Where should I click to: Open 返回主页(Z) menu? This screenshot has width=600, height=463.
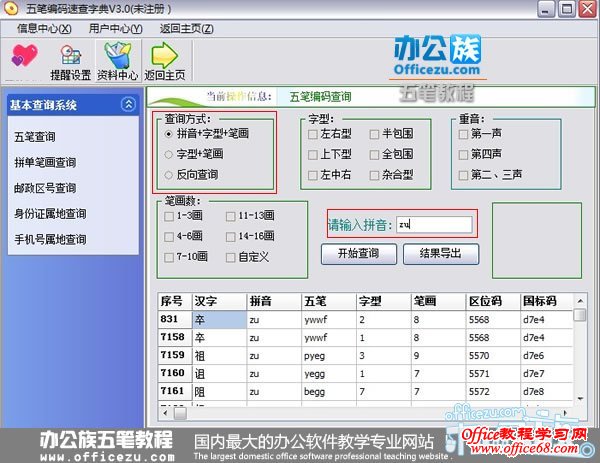(x=187, y=29)
